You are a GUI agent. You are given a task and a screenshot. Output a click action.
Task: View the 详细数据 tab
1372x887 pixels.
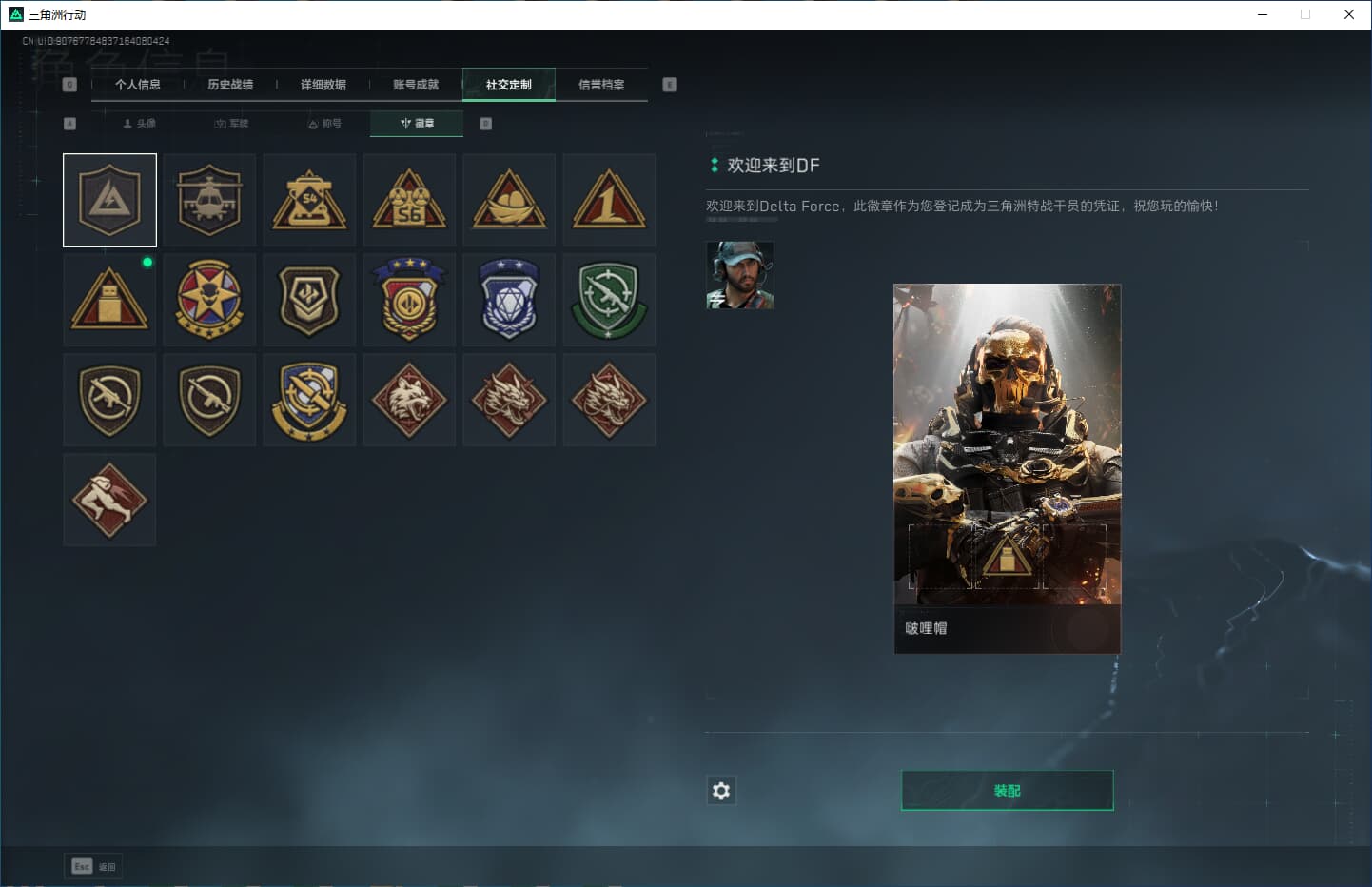pyautogui.click(x=323, y=85)
